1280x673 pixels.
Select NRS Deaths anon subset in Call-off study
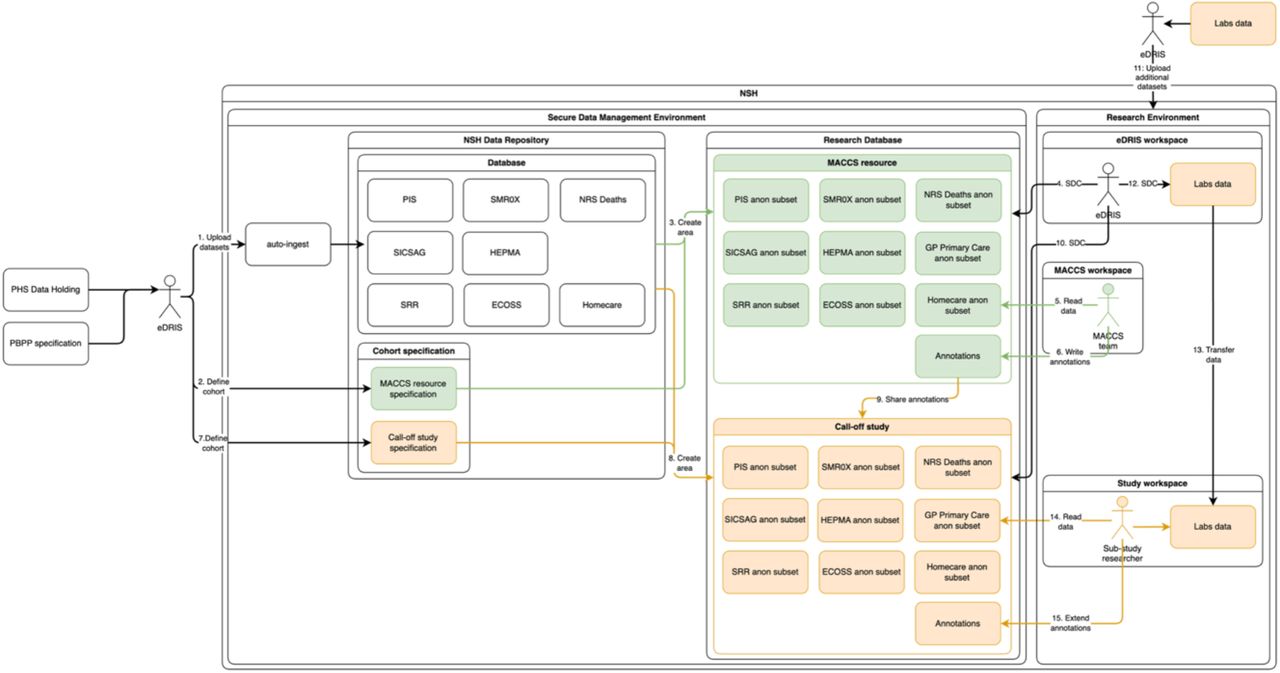coord(957,467)
